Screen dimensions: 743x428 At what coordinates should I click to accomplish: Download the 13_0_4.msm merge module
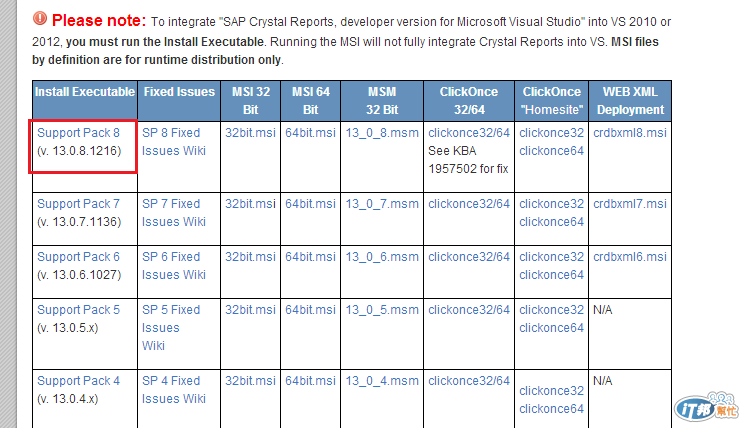point(382,381)
